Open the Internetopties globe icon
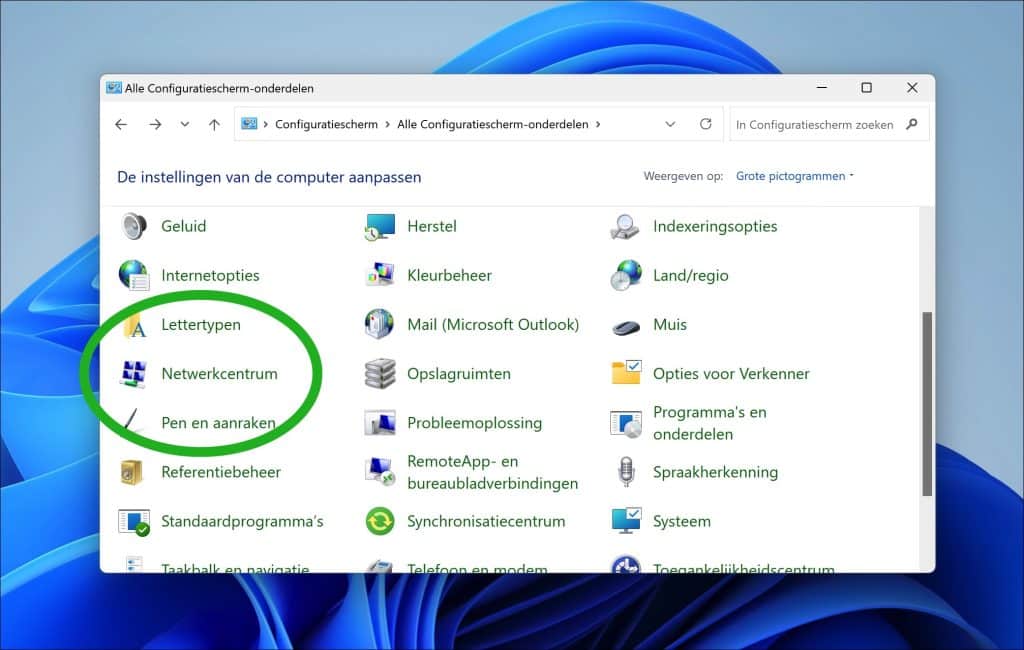The image size is (1024, 650). 134,275
